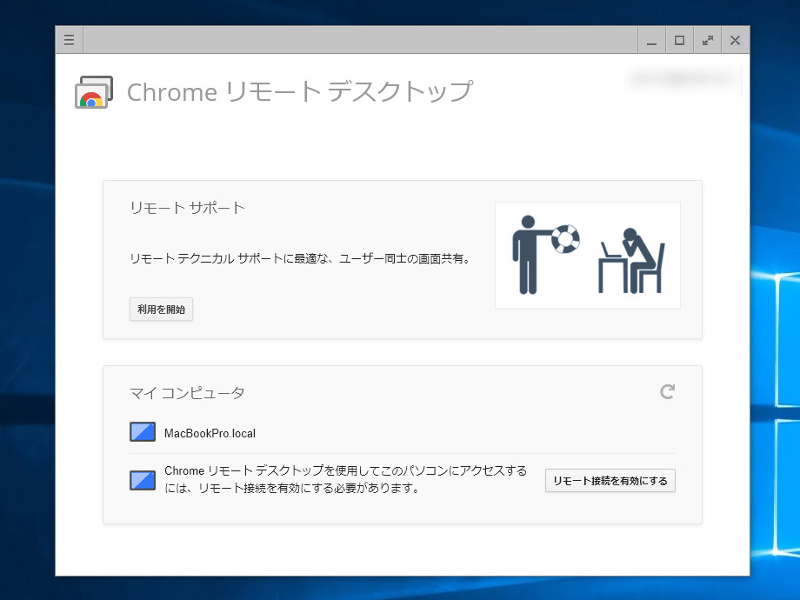
Task: Connect to MacBookPro.local
Action: click(210, 433)
